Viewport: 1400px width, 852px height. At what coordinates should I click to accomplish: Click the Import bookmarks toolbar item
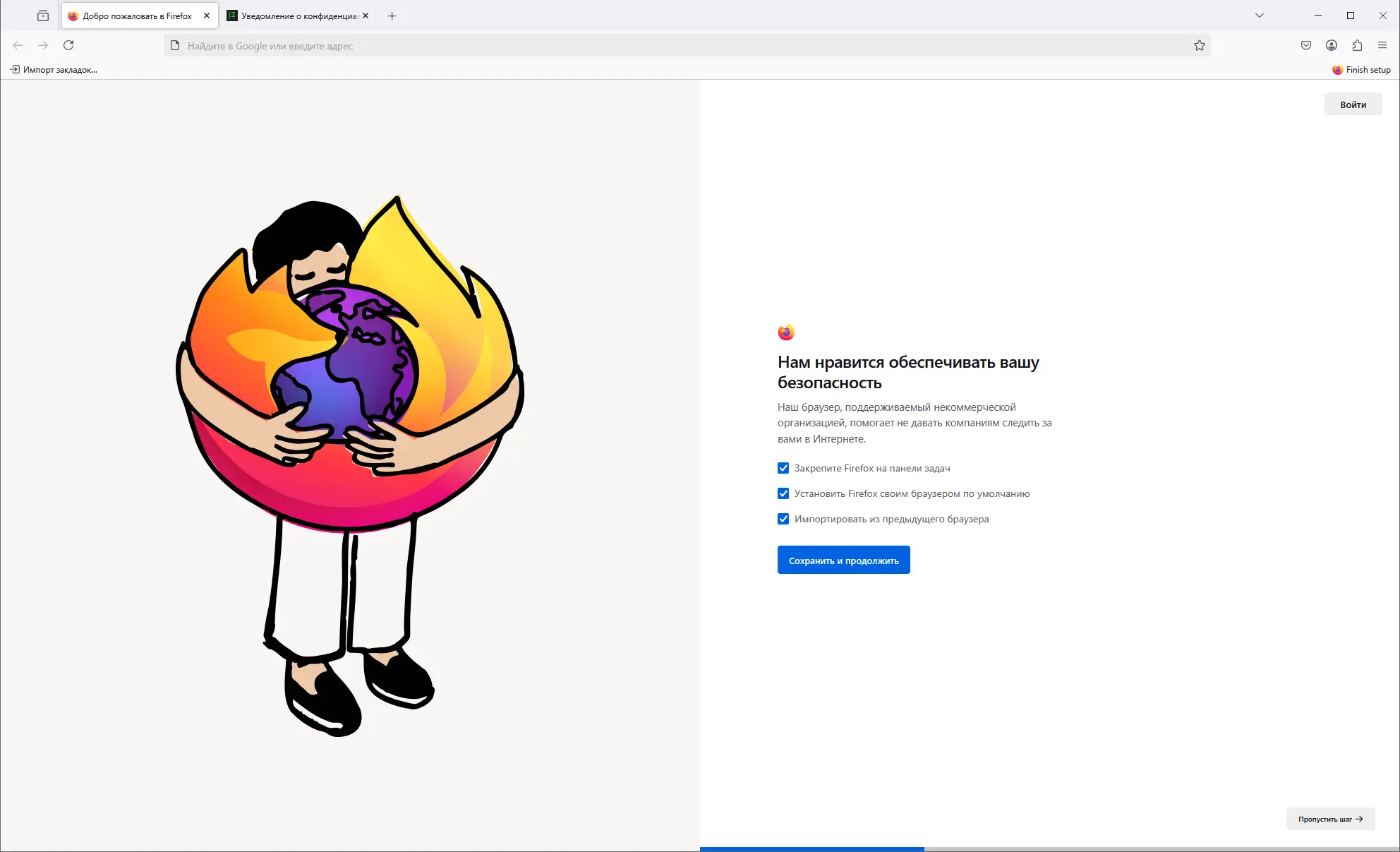point(54,69)
